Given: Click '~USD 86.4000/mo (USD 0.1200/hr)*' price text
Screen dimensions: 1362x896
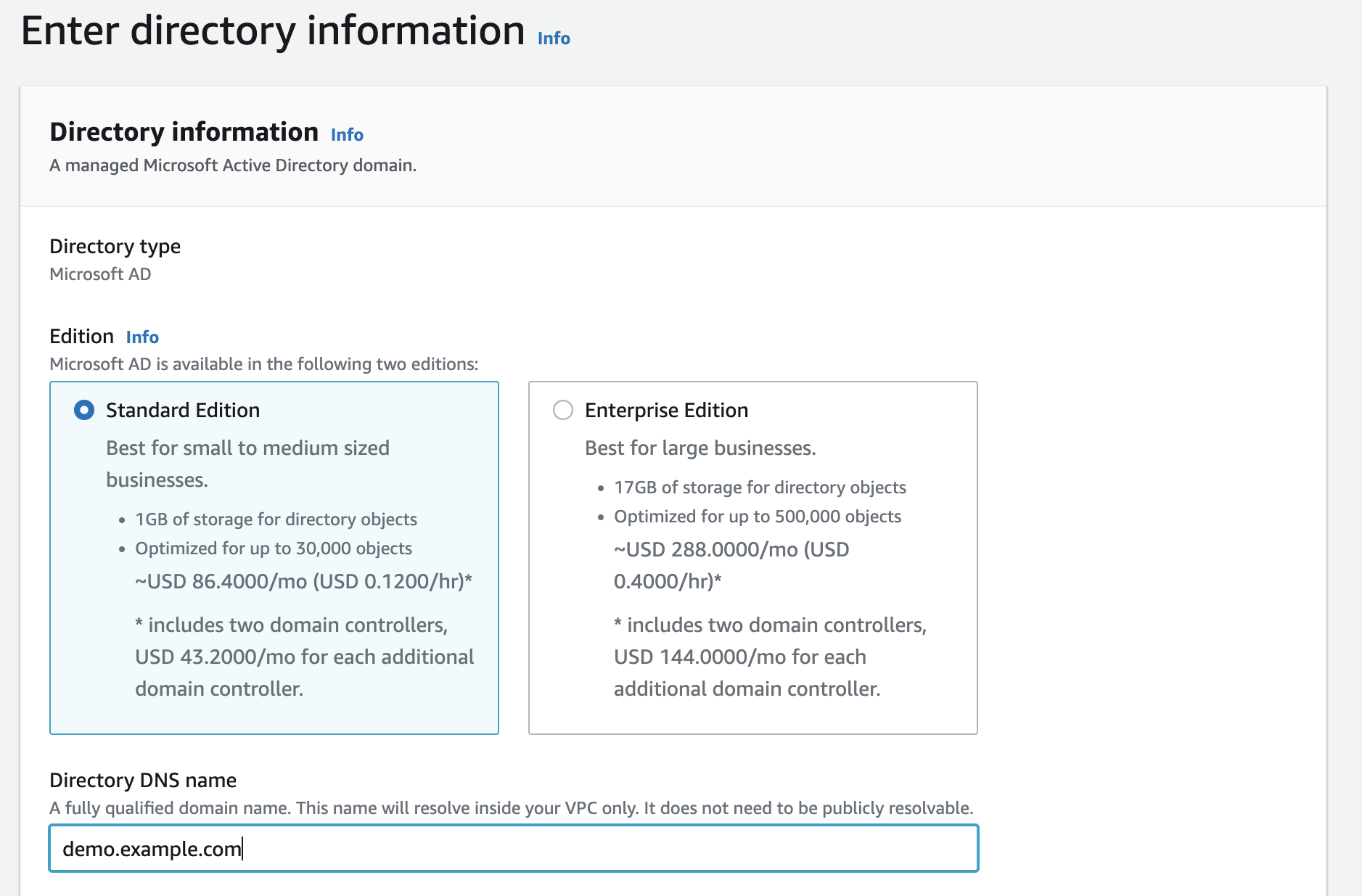Looking at the screenshot, I should pyautogui.click(x=303, y=582).
